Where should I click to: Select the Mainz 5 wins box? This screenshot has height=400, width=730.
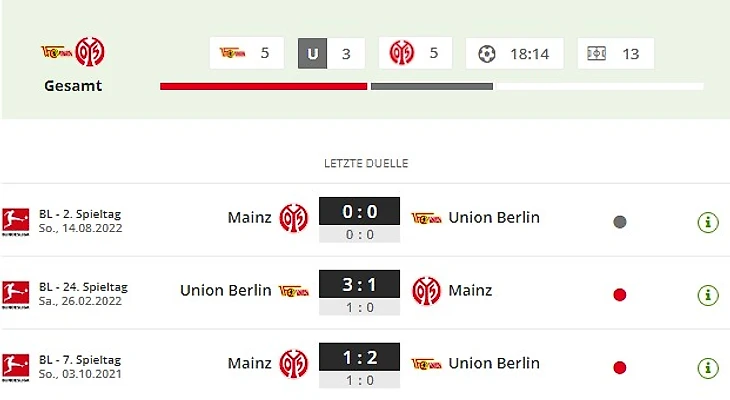coord(415,53)
